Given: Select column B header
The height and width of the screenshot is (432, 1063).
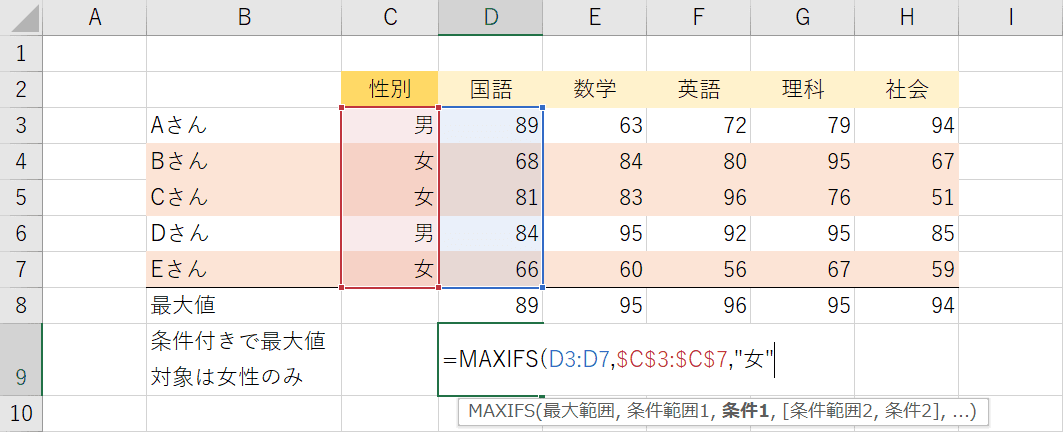Looking at the screenshot, I should (x=244, y=18).
